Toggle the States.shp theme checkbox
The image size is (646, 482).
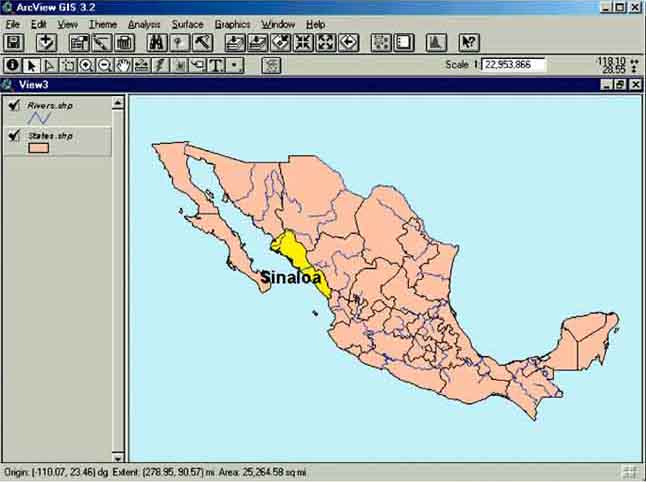click(x=13, y=135)
